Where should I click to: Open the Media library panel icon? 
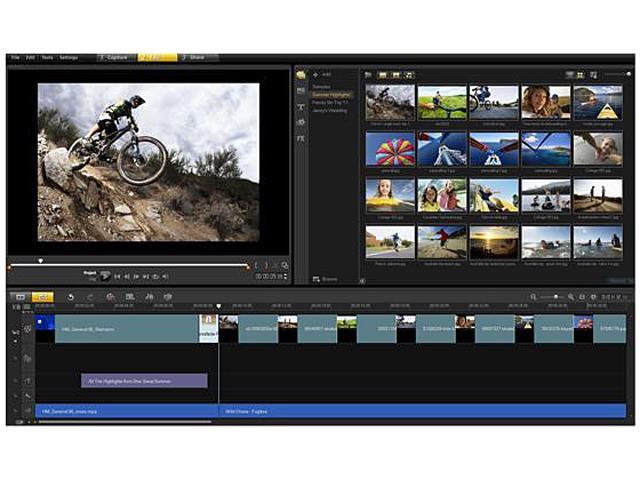click(301, 74)
